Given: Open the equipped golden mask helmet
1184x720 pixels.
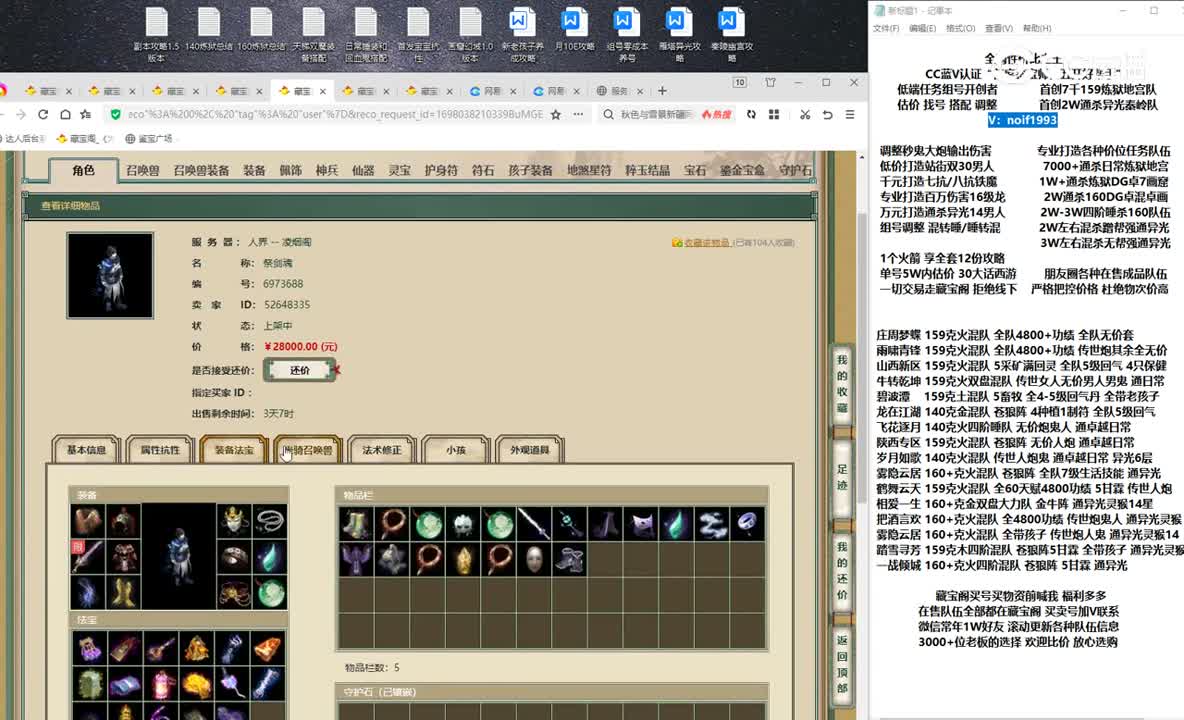Looking at the screenshot, I should pos(233,521).
